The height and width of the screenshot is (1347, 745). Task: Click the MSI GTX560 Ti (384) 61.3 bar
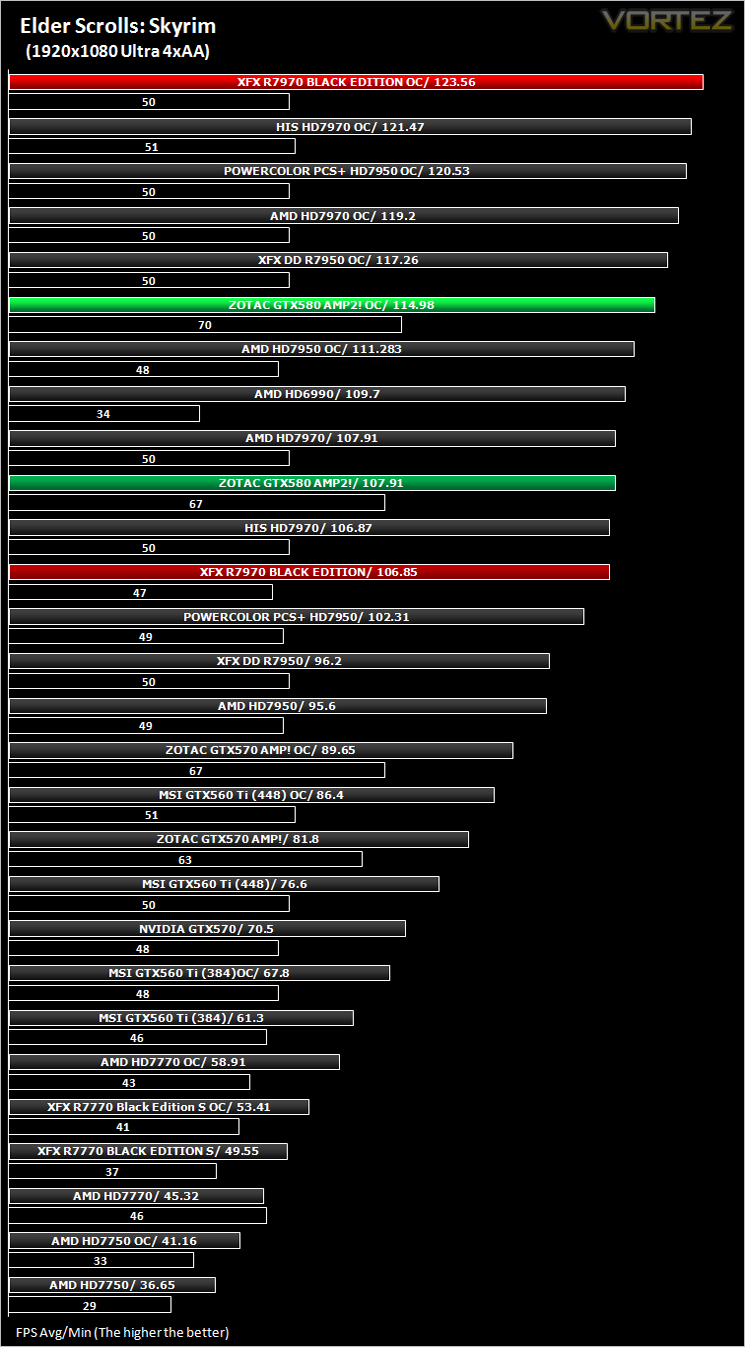tap(181, 1018)
